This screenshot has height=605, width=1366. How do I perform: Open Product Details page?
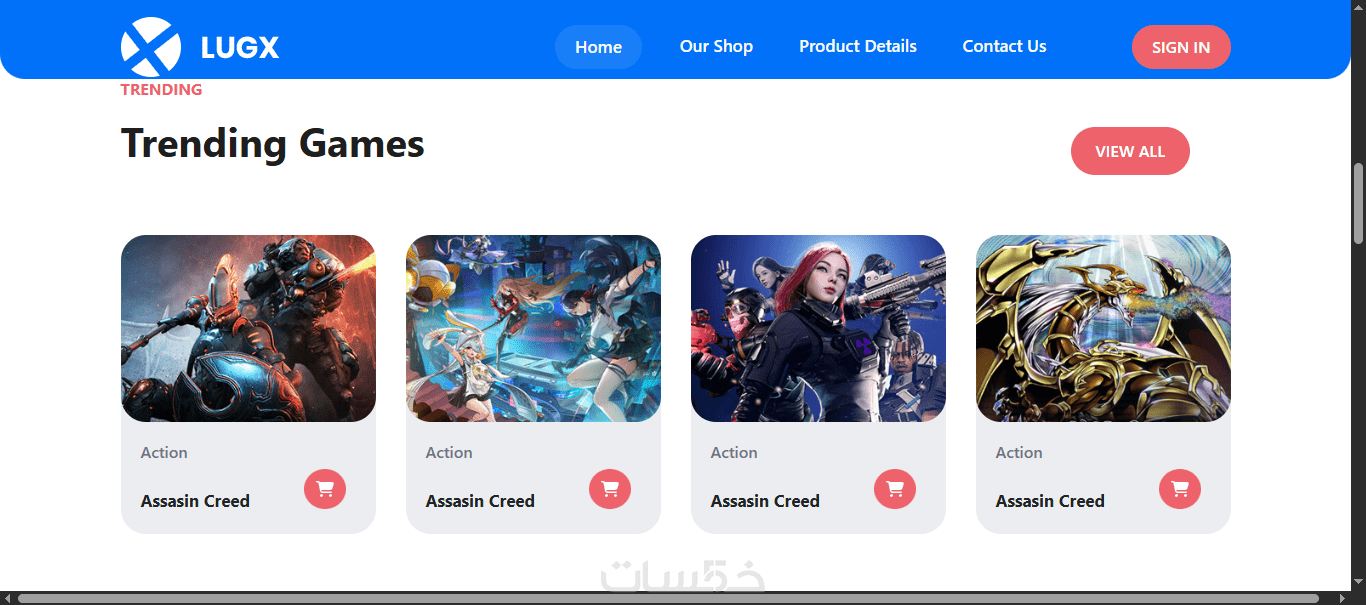pos(858,46)
